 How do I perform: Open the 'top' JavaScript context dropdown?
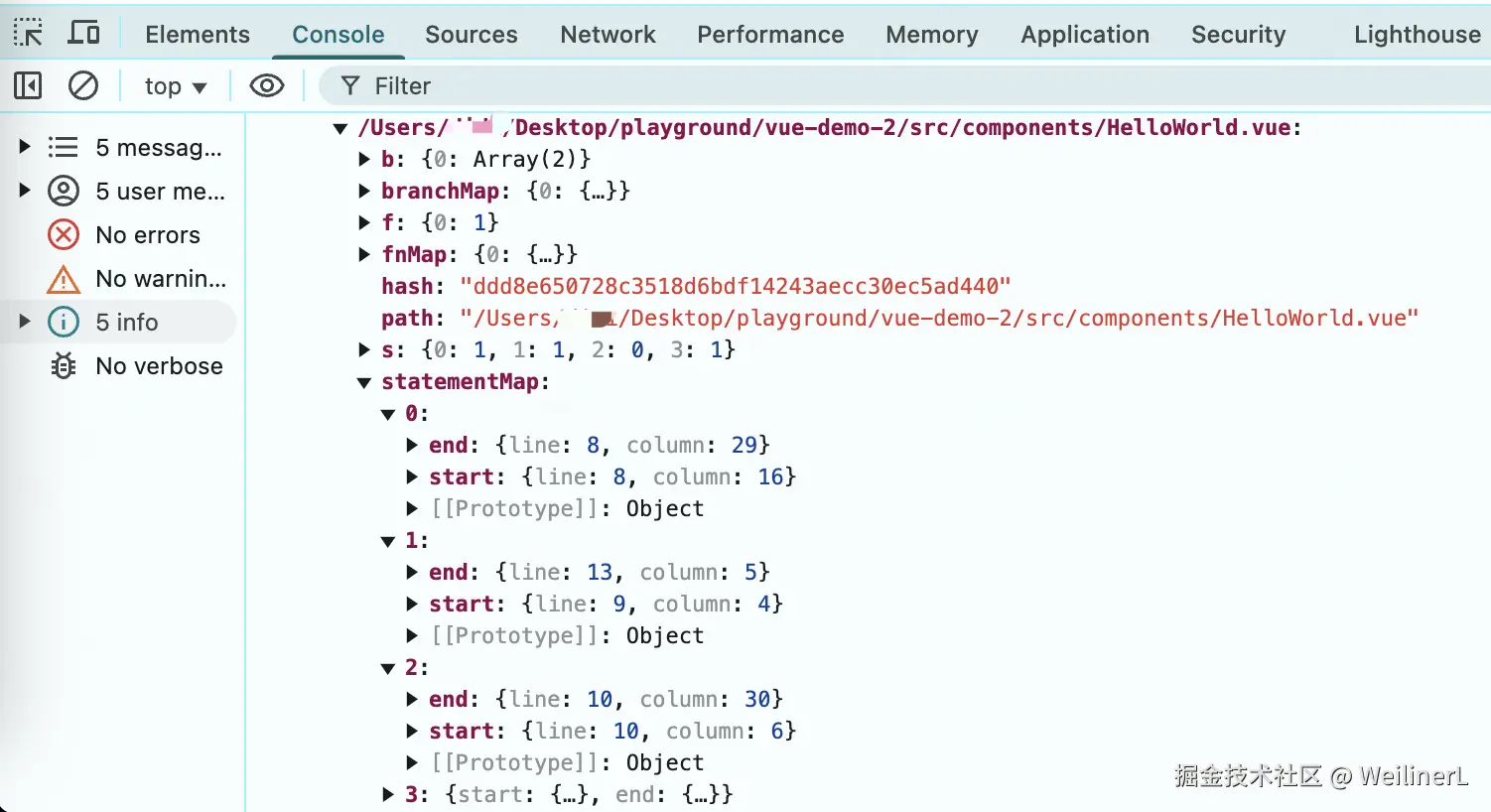(175, 86)
